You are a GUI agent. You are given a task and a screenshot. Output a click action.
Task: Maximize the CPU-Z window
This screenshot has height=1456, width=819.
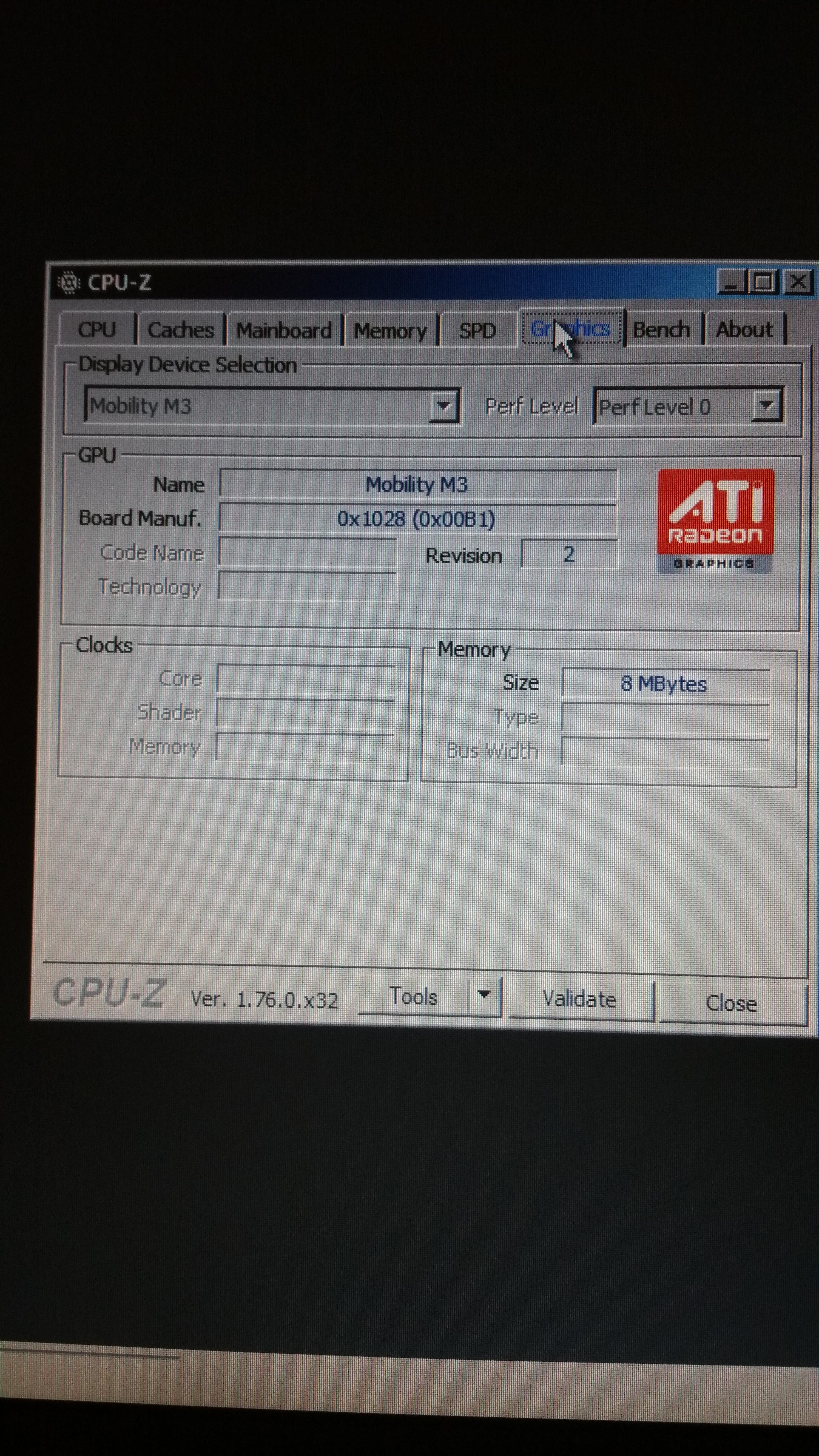coord(763,281)
